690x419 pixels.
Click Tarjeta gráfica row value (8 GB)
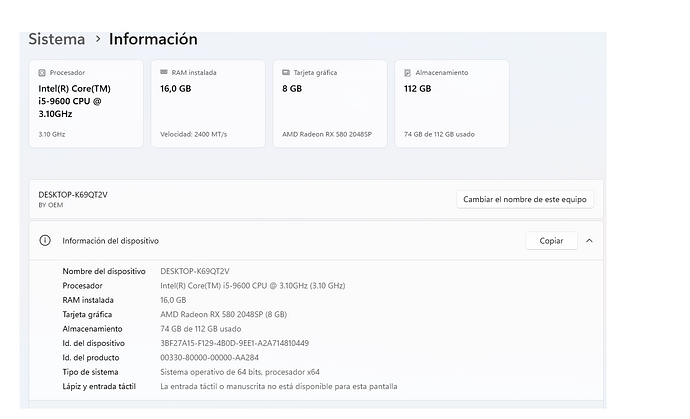coord(224,314)
